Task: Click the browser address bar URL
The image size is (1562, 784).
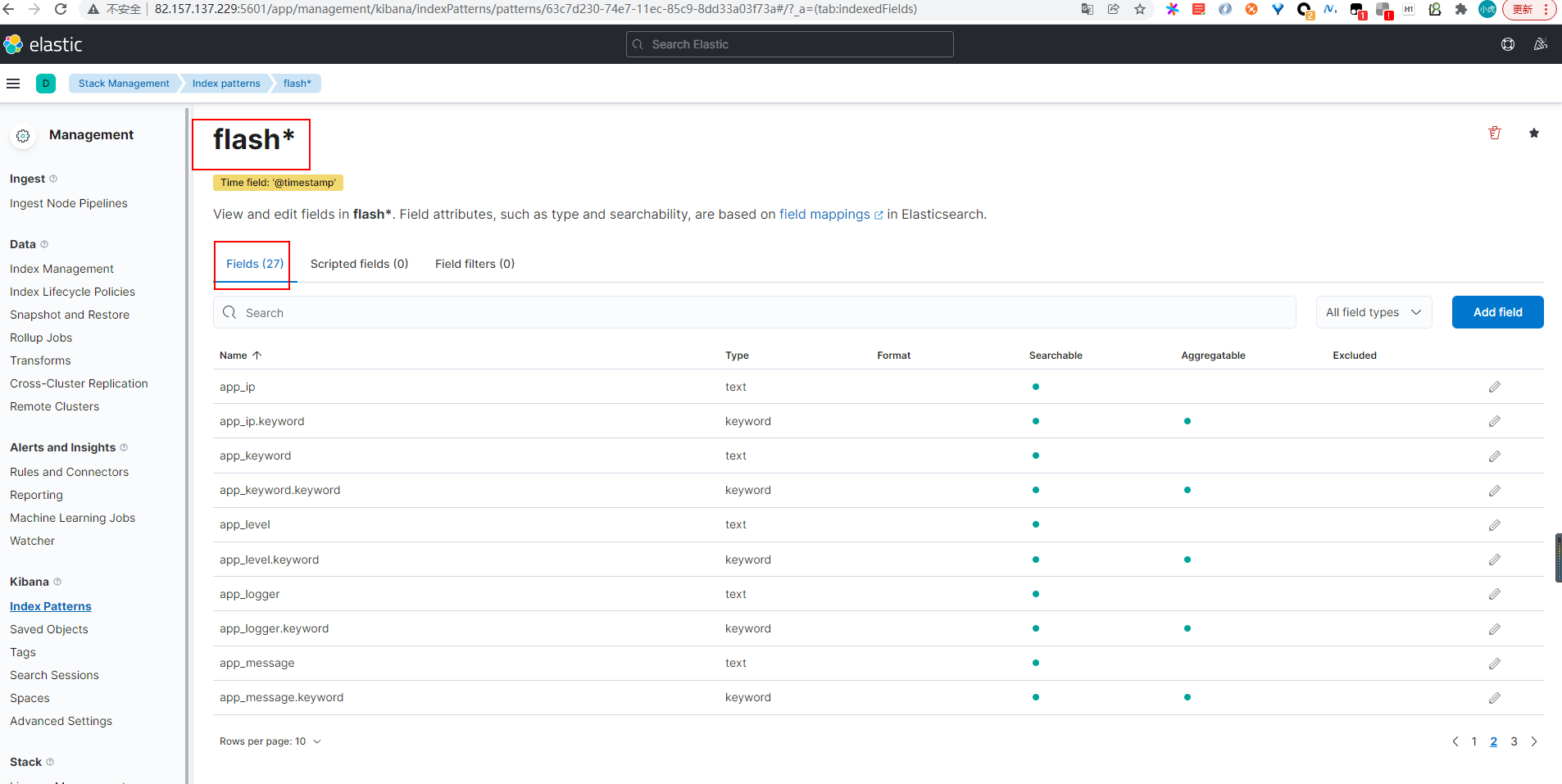Action: coord(536,9)
